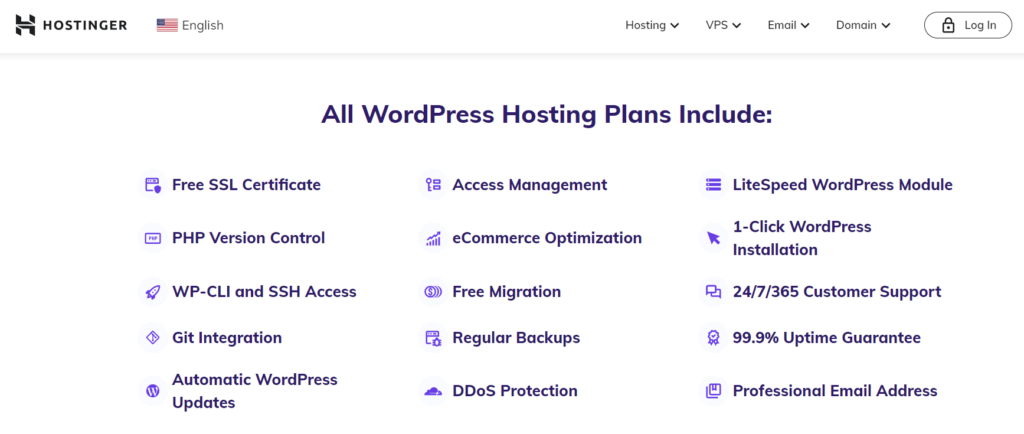This screenshot has height=434, width=1024.
Task: Click the WP-CLI and SSH rocket icon
Action: tap(153, 292)
